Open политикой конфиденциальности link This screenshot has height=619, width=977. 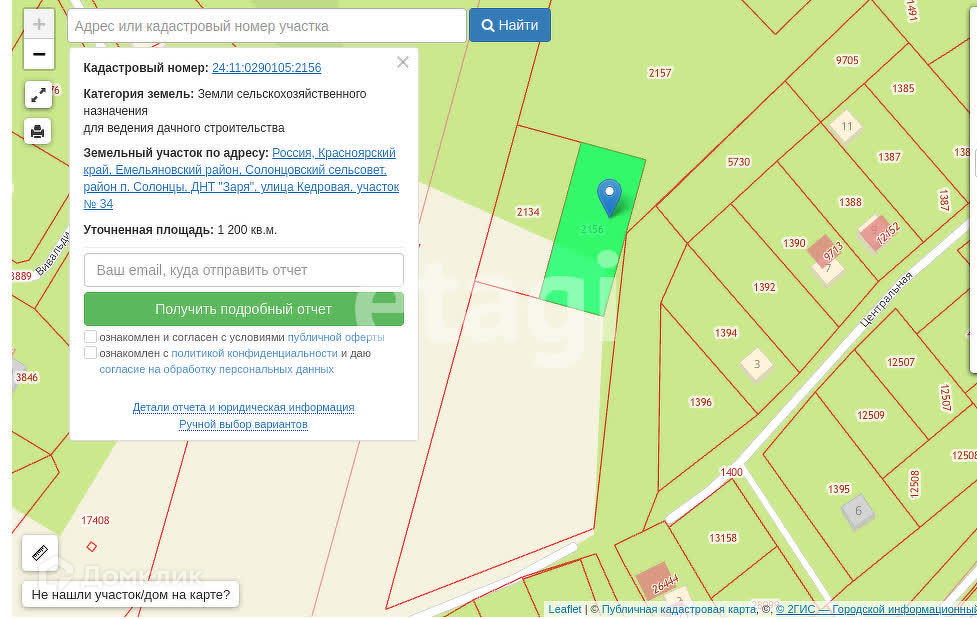coord(254,353)
